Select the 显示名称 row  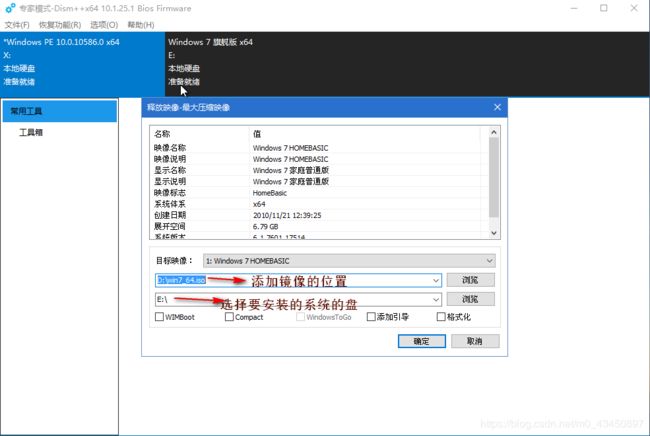click(319, 170)
